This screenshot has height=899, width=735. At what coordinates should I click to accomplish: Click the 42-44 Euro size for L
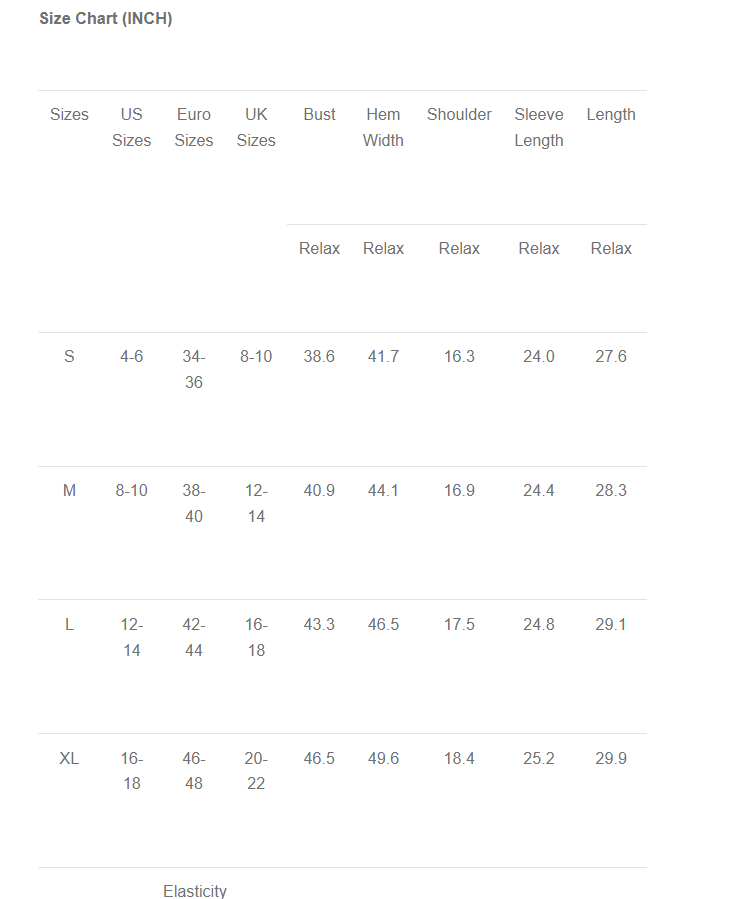(194, 637)
